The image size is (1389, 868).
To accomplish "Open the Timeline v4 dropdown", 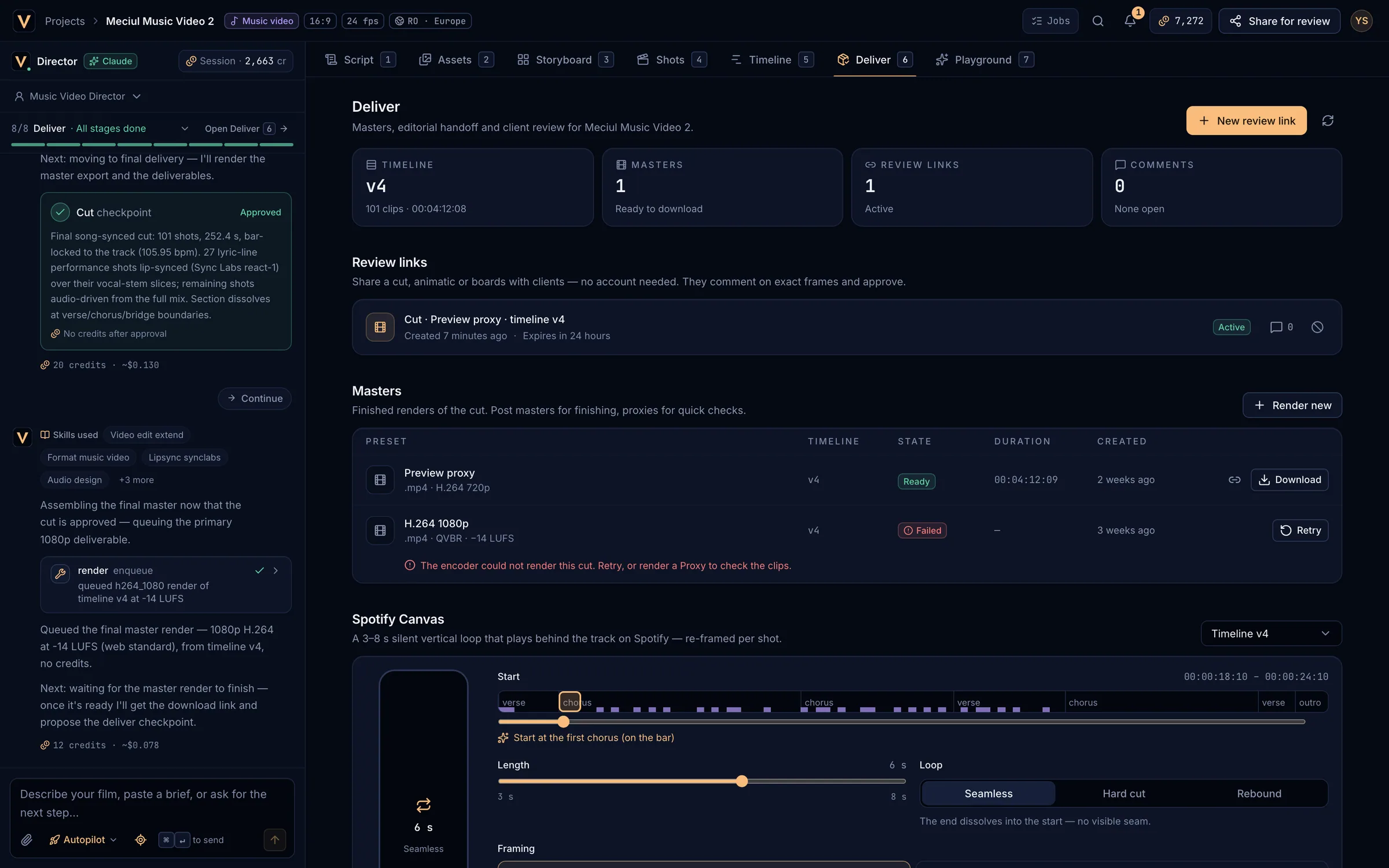I will click(x=1271, y=634).
